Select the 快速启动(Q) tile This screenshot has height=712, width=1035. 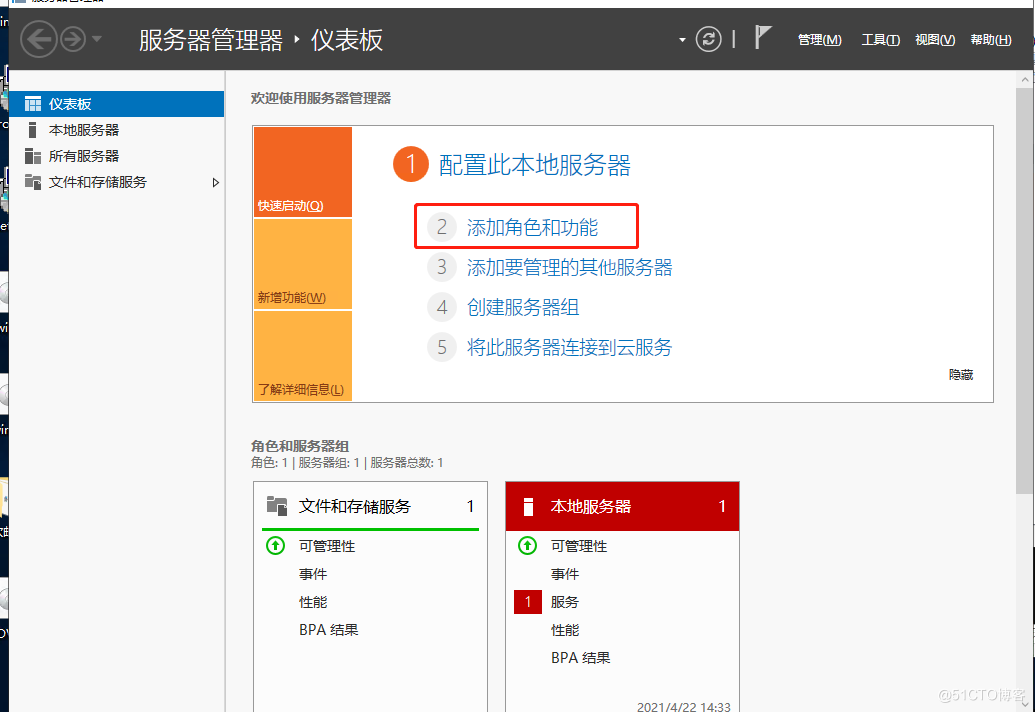click(303, 172)
